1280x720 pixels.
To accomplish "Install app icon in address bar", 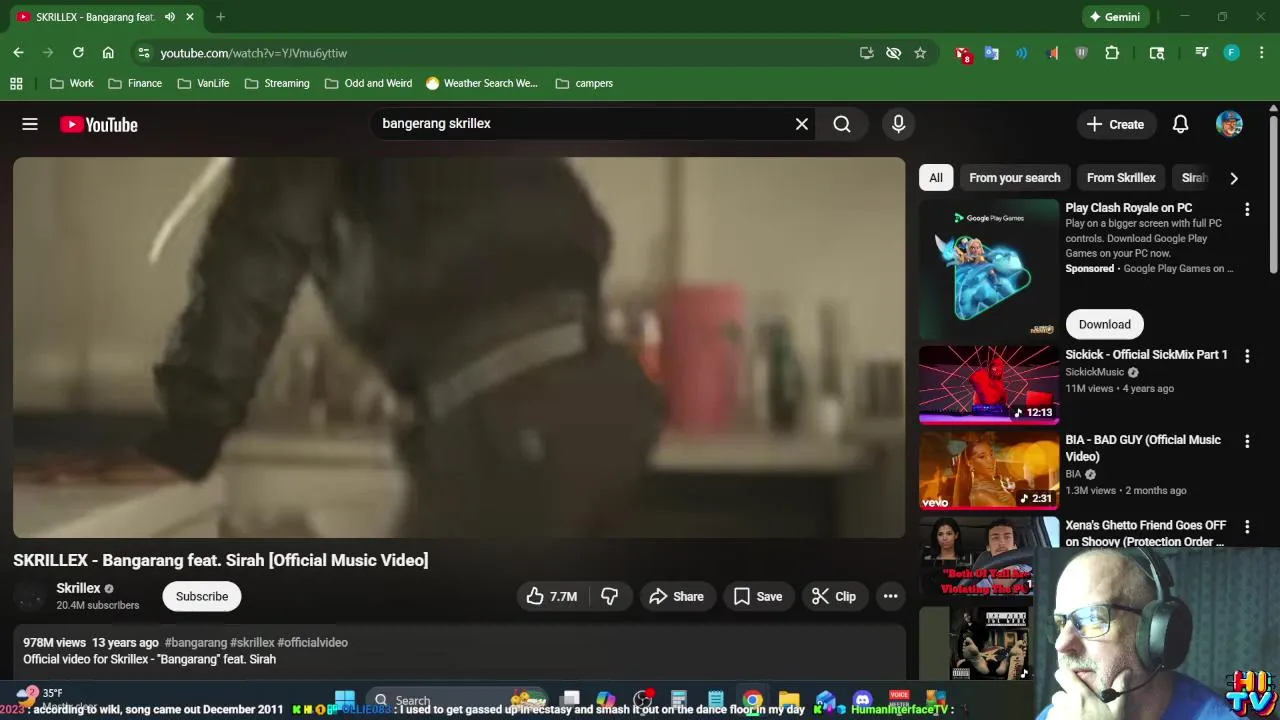I will [x=866, y=53].
